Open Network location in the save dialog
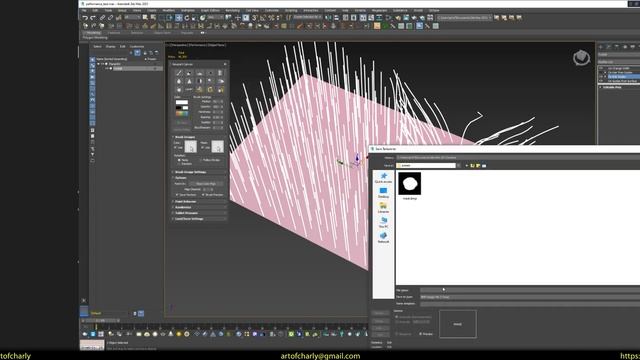Viewport: 640px width, 360px height. 383,238
